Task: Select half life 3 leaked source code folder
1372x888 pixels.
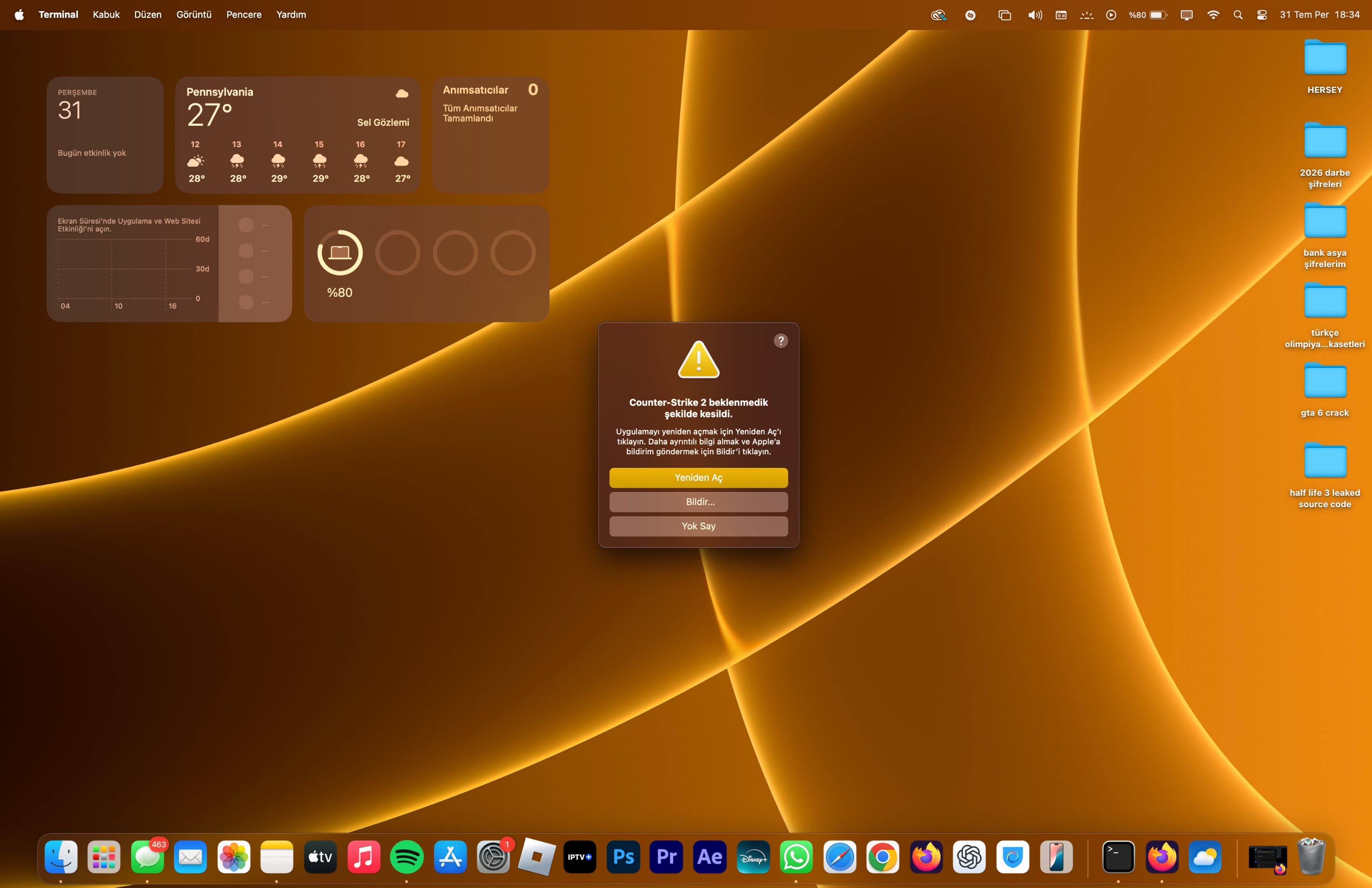Action: 1325,474
